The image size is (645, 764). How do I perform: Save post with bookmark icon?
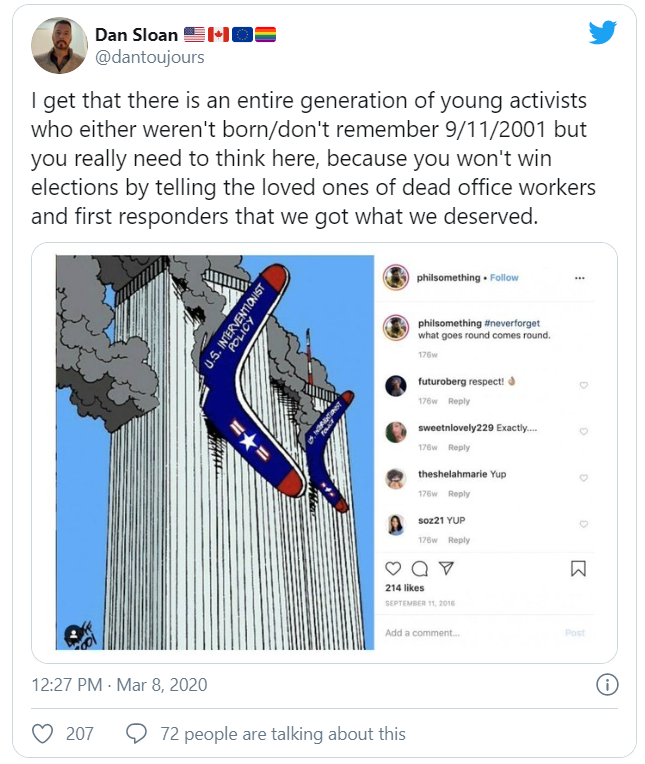tap(578, 568)
